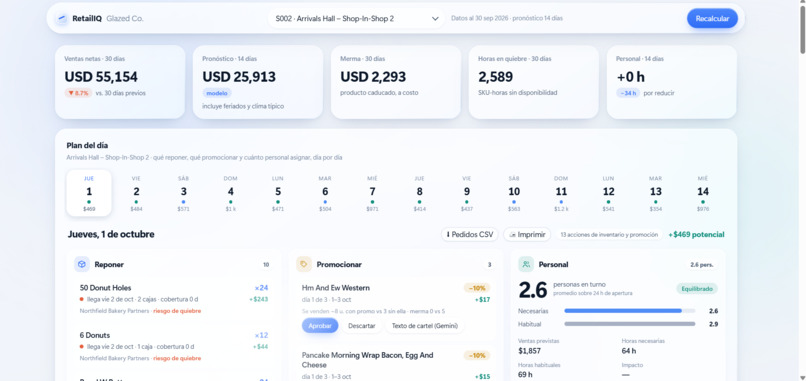Click the Promocionar count badge 3
Viewport: 806px width, 381px height.
[489, 265]
